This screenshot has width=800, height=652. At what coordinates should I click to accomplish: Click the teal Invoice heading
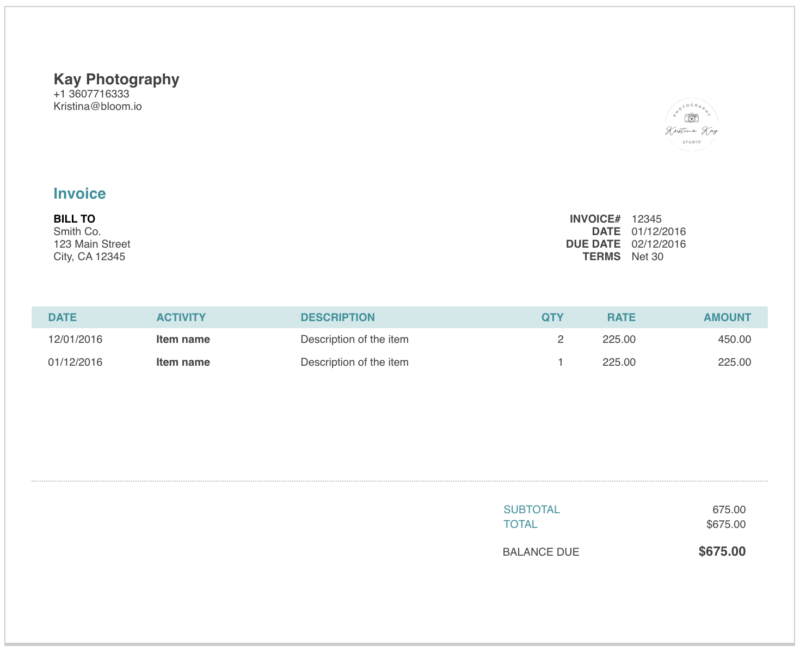79,194
